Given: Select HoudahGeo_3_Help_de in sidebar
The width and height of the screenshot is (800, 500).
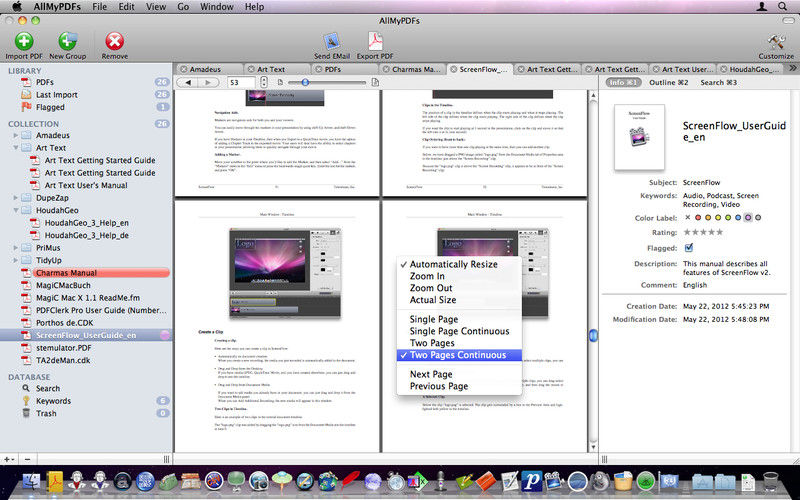Looking at the screenshot, I should 86,235.
